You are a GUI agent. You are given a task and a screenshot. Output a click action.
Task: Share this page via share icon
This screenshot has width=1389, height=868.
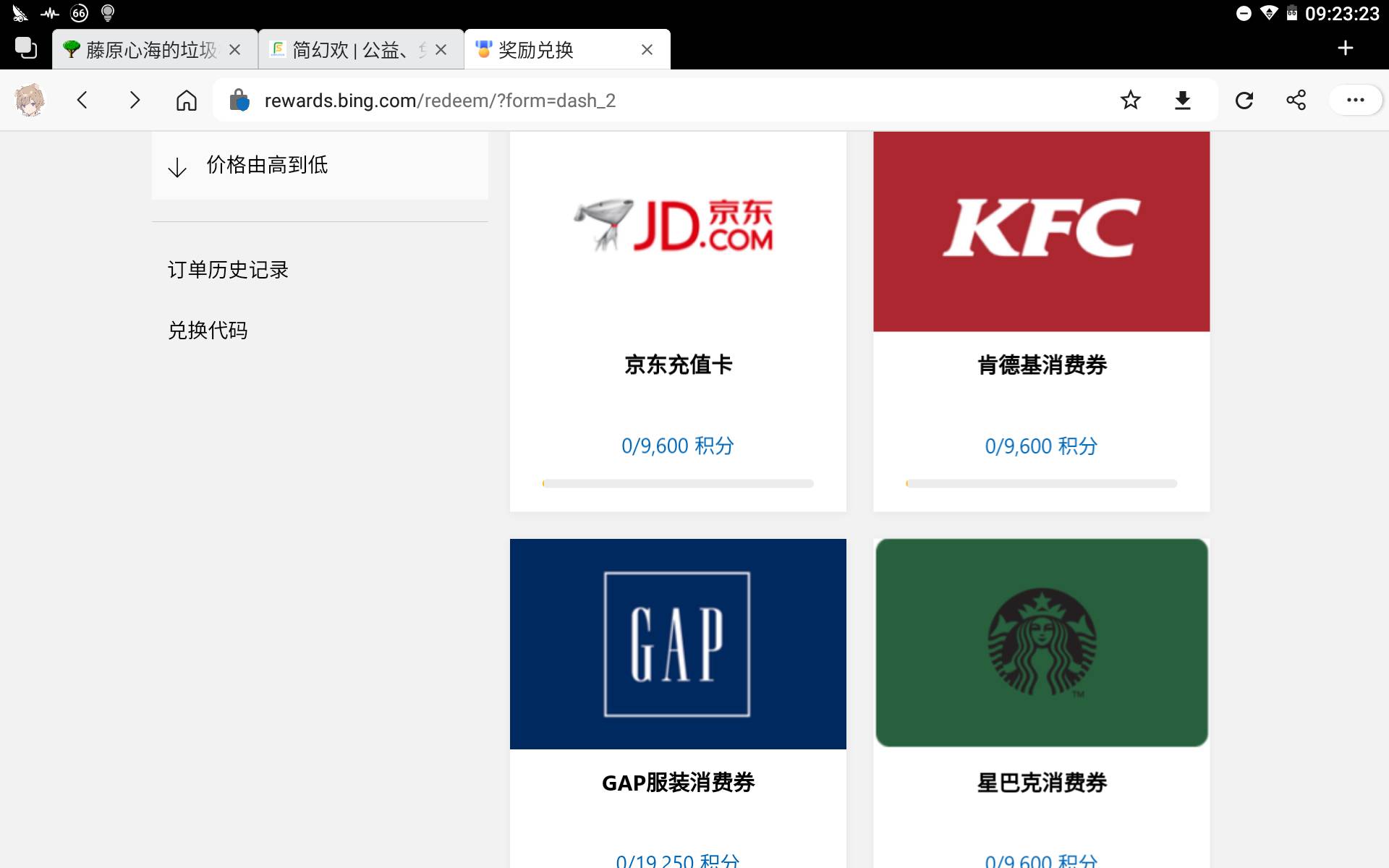click(1296, 101)
